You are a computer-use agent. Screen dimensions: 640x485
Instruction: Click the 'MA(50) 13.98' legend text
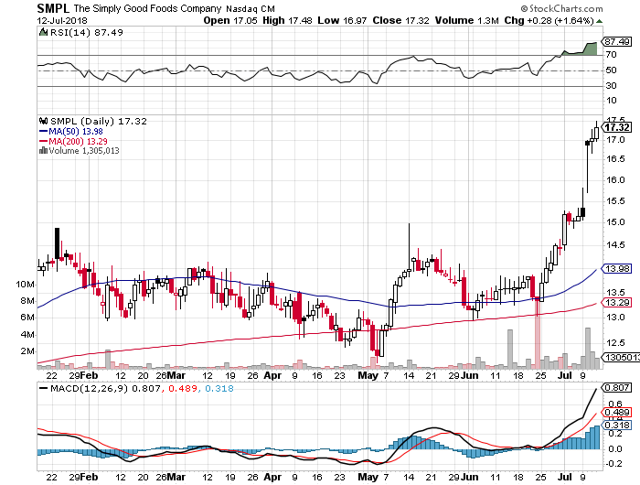[76, 131]
